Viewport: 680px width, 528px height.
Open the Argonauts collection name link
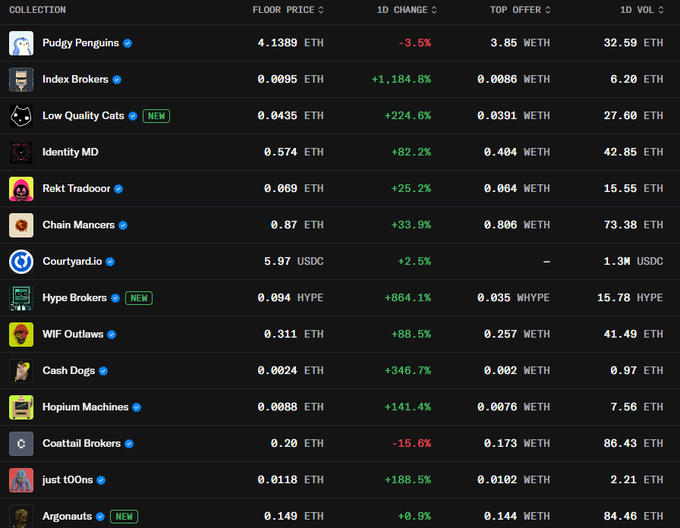point(67,516)
